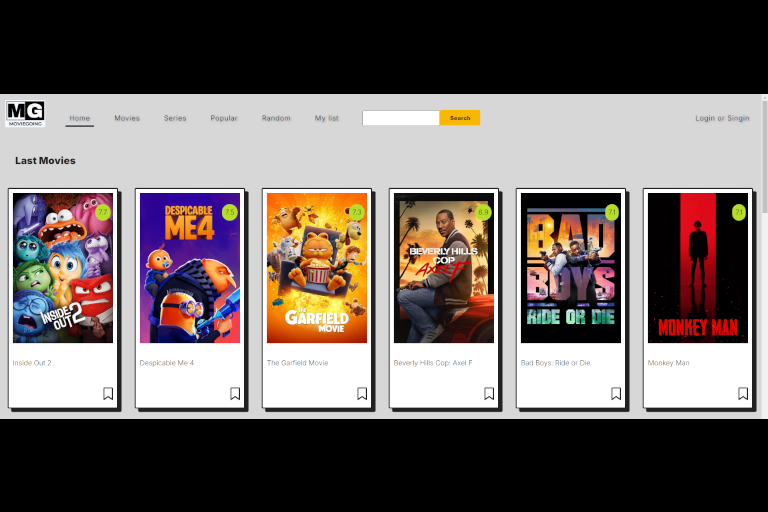Image resolution: width=768 pixels, height=512 pixels.
Task: Bookmark Inside Out 2
Action: click(x=108, y=393)
